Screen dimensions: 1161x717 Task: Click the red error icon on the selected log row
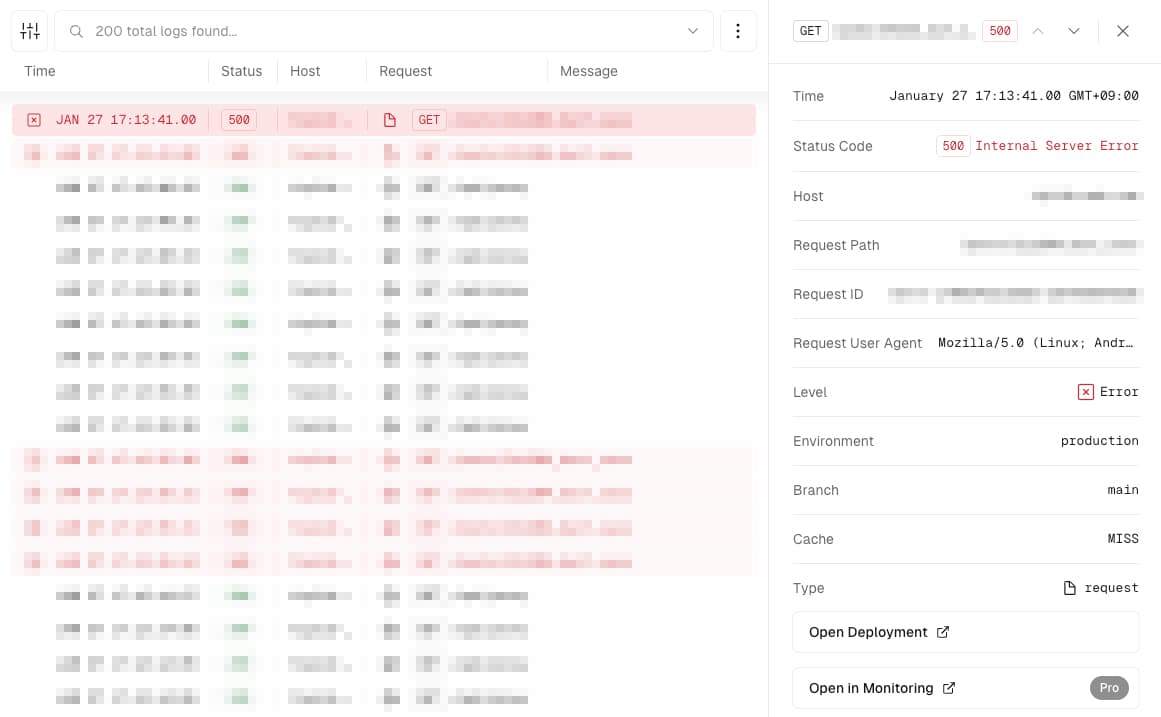pos(33,119)
